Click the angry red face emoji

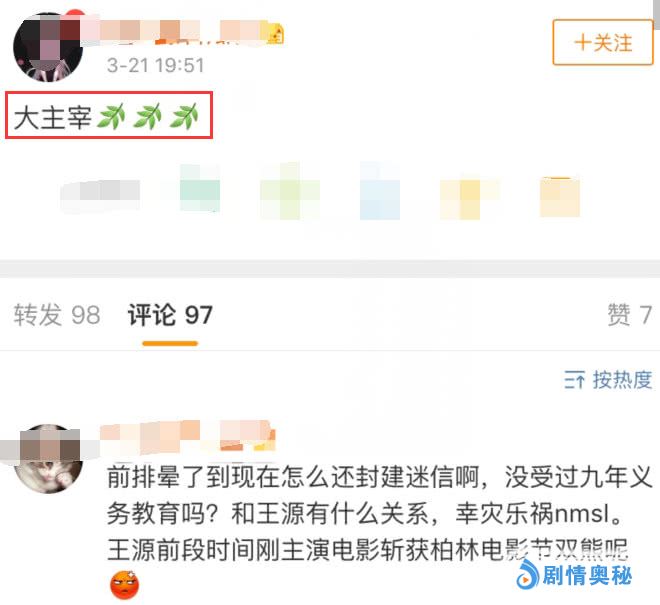click(x=125, y=585)
